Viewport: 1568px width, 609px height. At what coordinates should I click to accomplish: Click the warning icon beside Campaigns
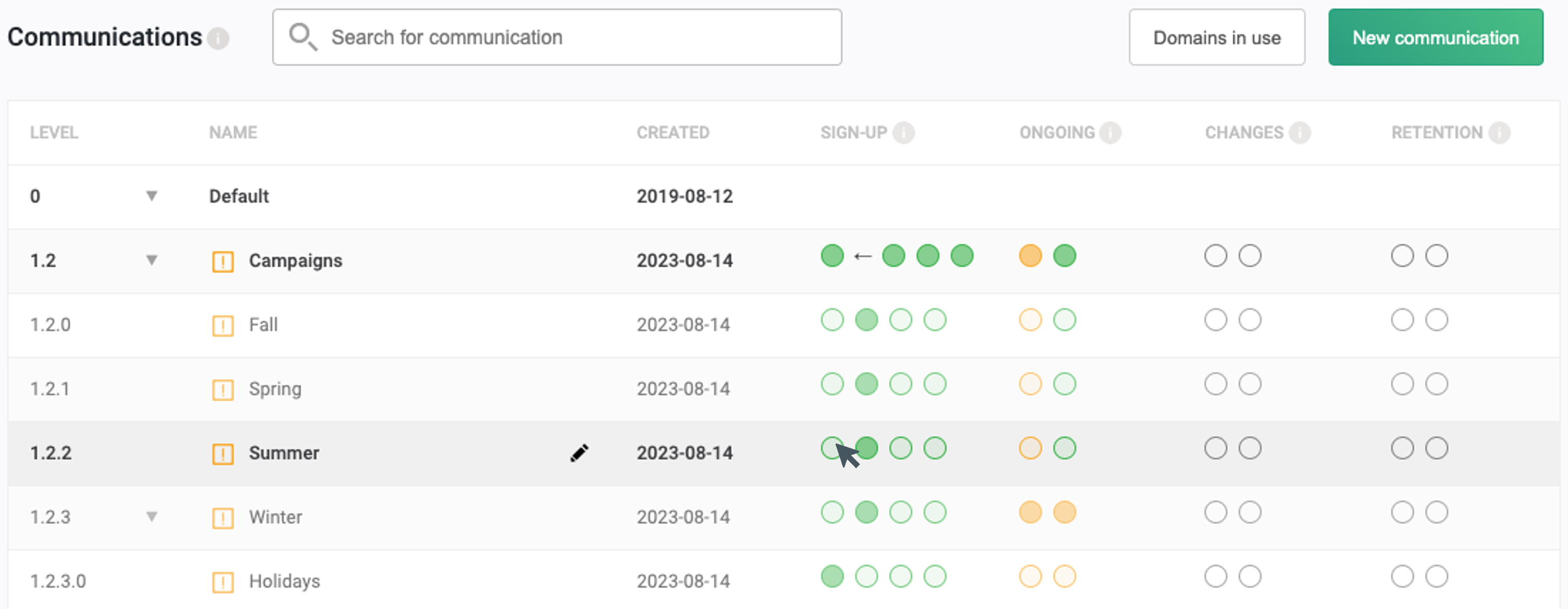pyautogui.click(x=223, y=261)
